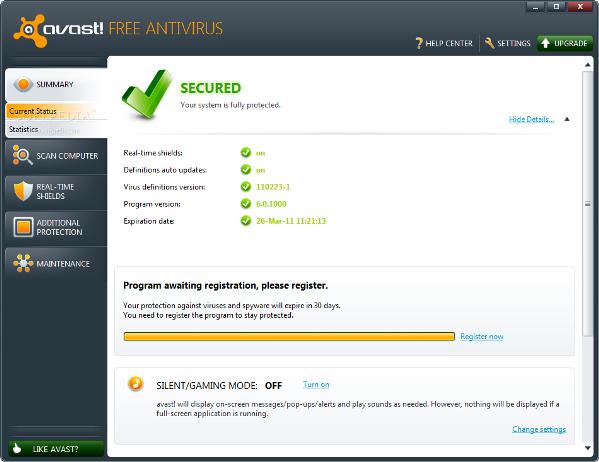599x462 pixels.
Task: Click the Hide Details link
Action: point(531,119)
